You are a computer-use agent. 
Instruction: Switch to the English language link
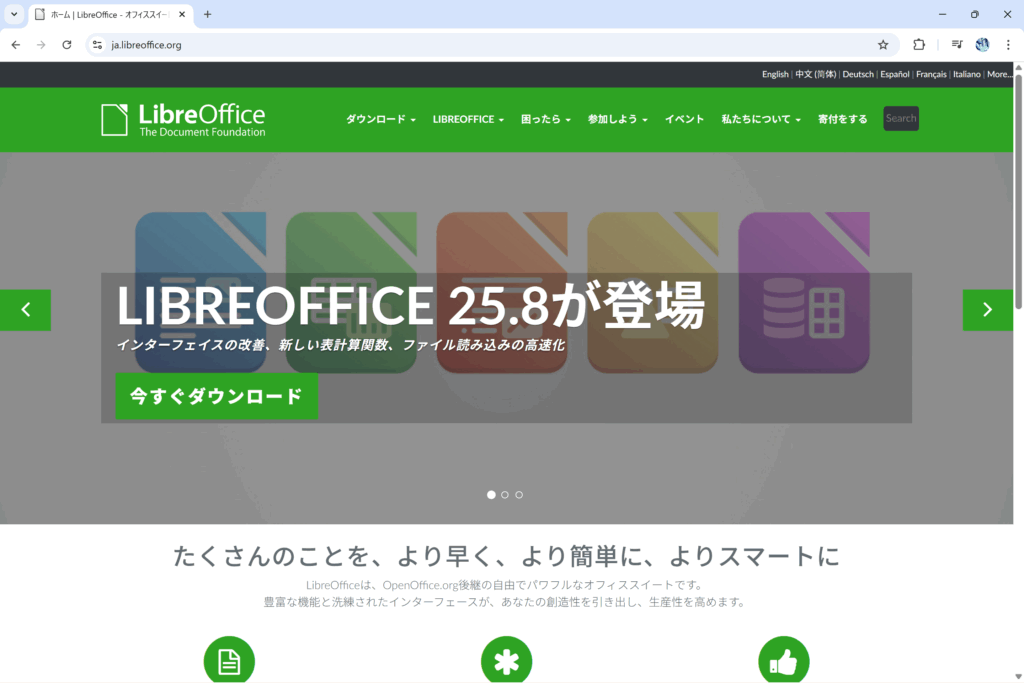pos(775,74)
